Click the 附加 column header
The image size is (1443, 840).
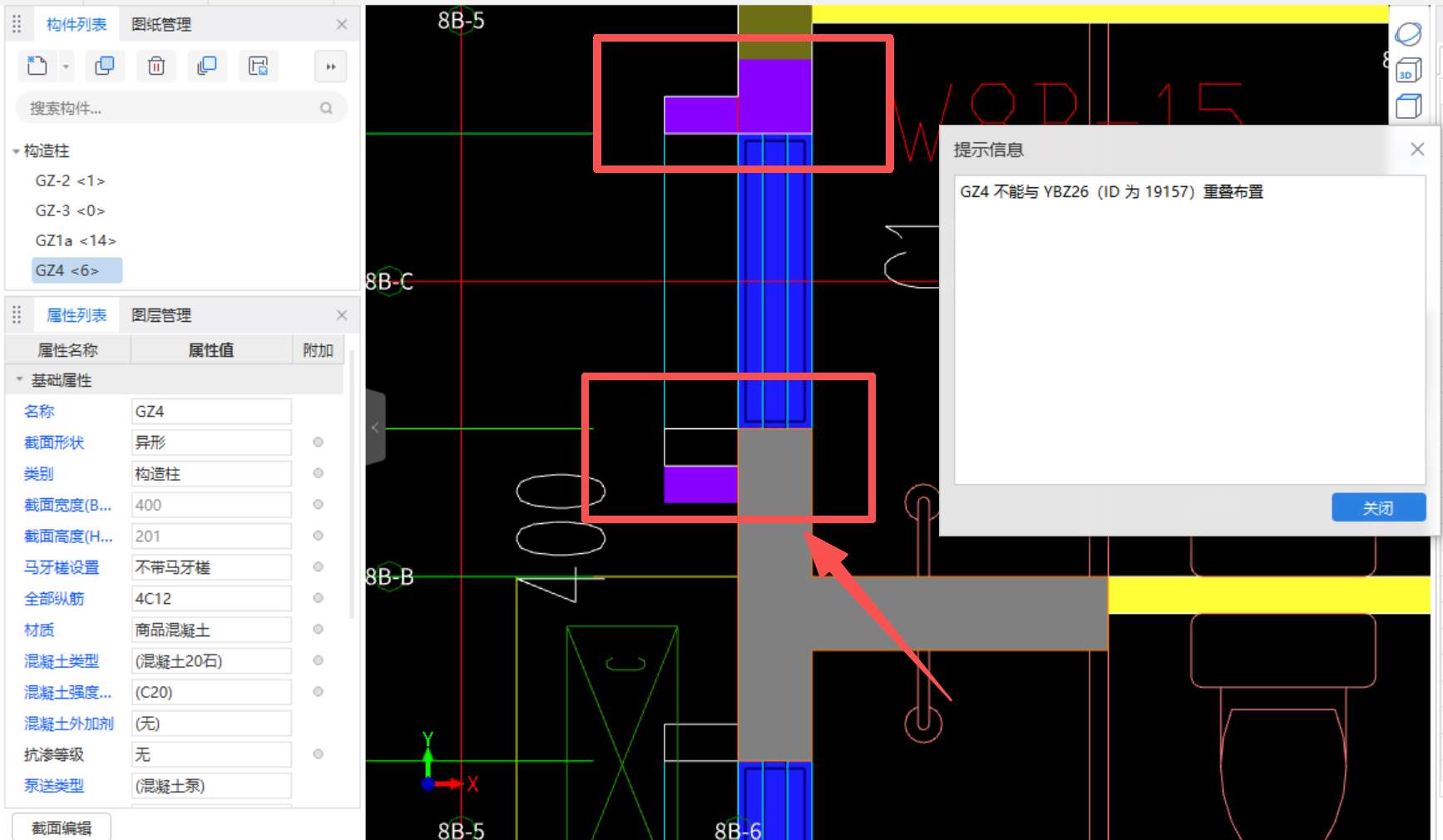pyautogui.click(x=318, y=350)
